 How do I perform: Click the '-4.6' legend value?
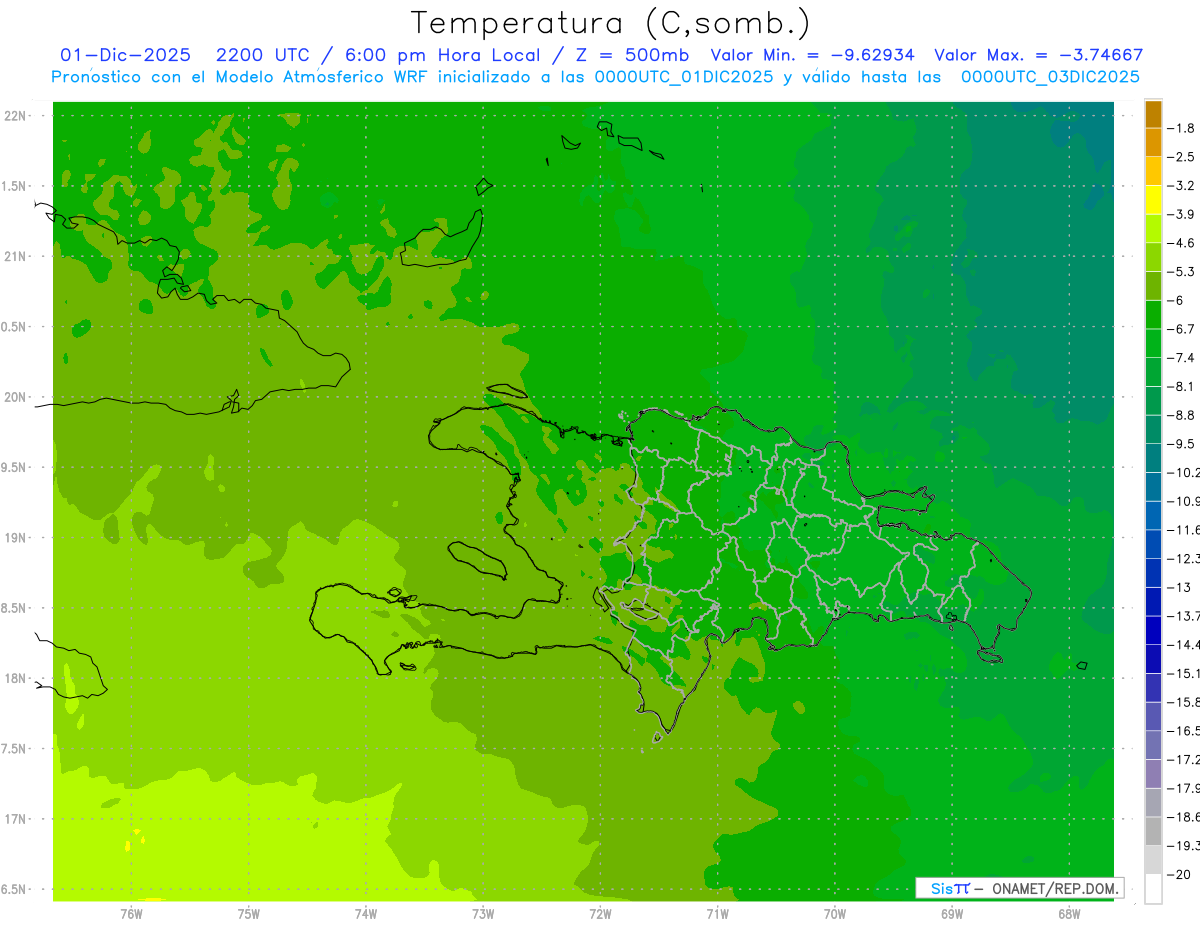pyautogui.click(x=1181, y=243)
